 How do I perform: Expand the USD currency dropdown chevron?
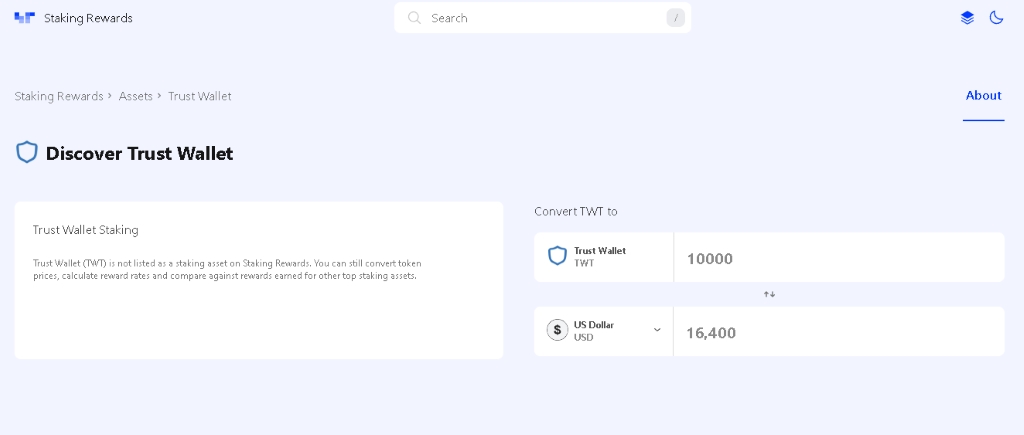pyautogui.click(x=657, y=330)
